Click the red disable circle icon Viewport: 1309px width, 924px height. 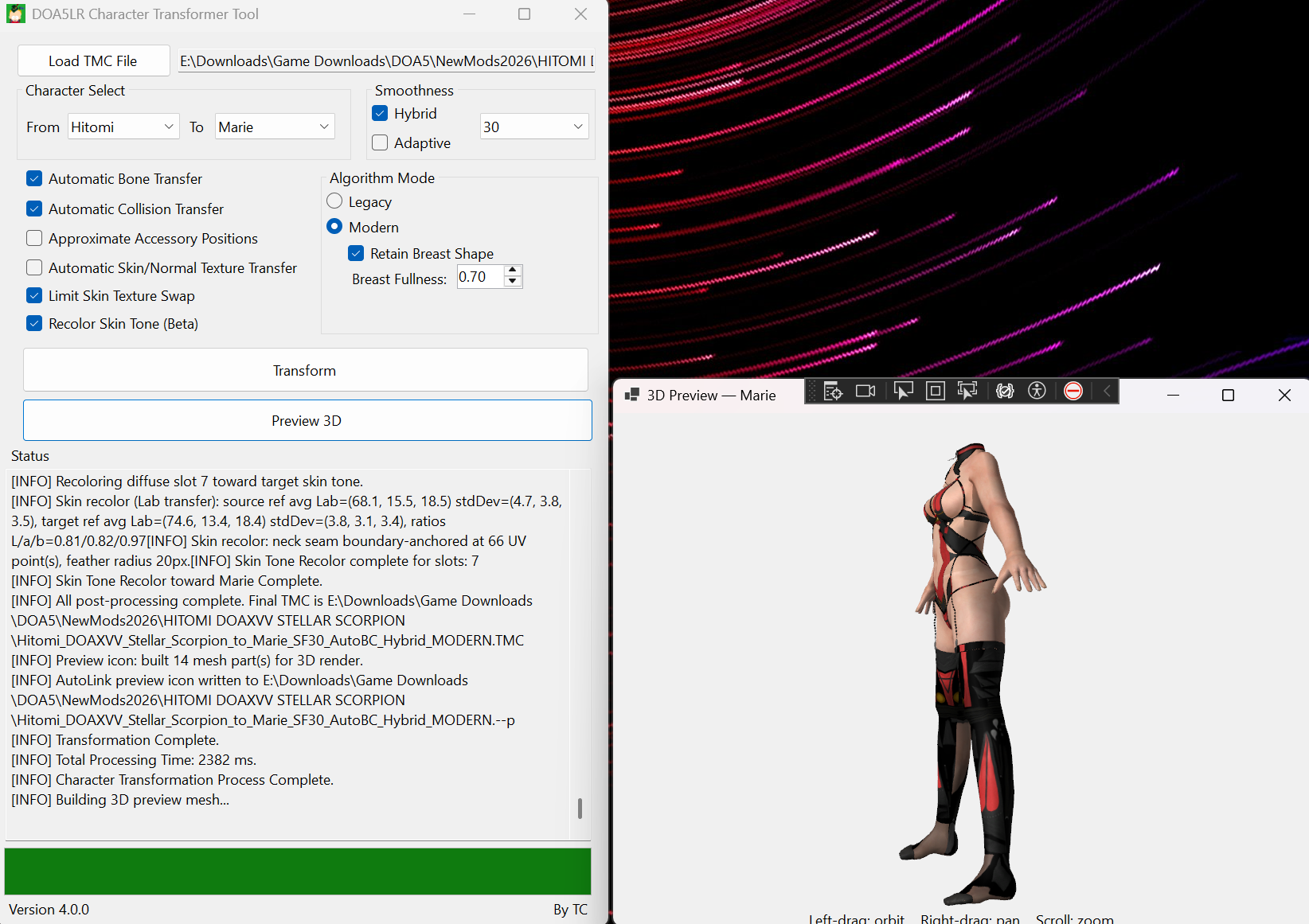[x=1073, y=391]
